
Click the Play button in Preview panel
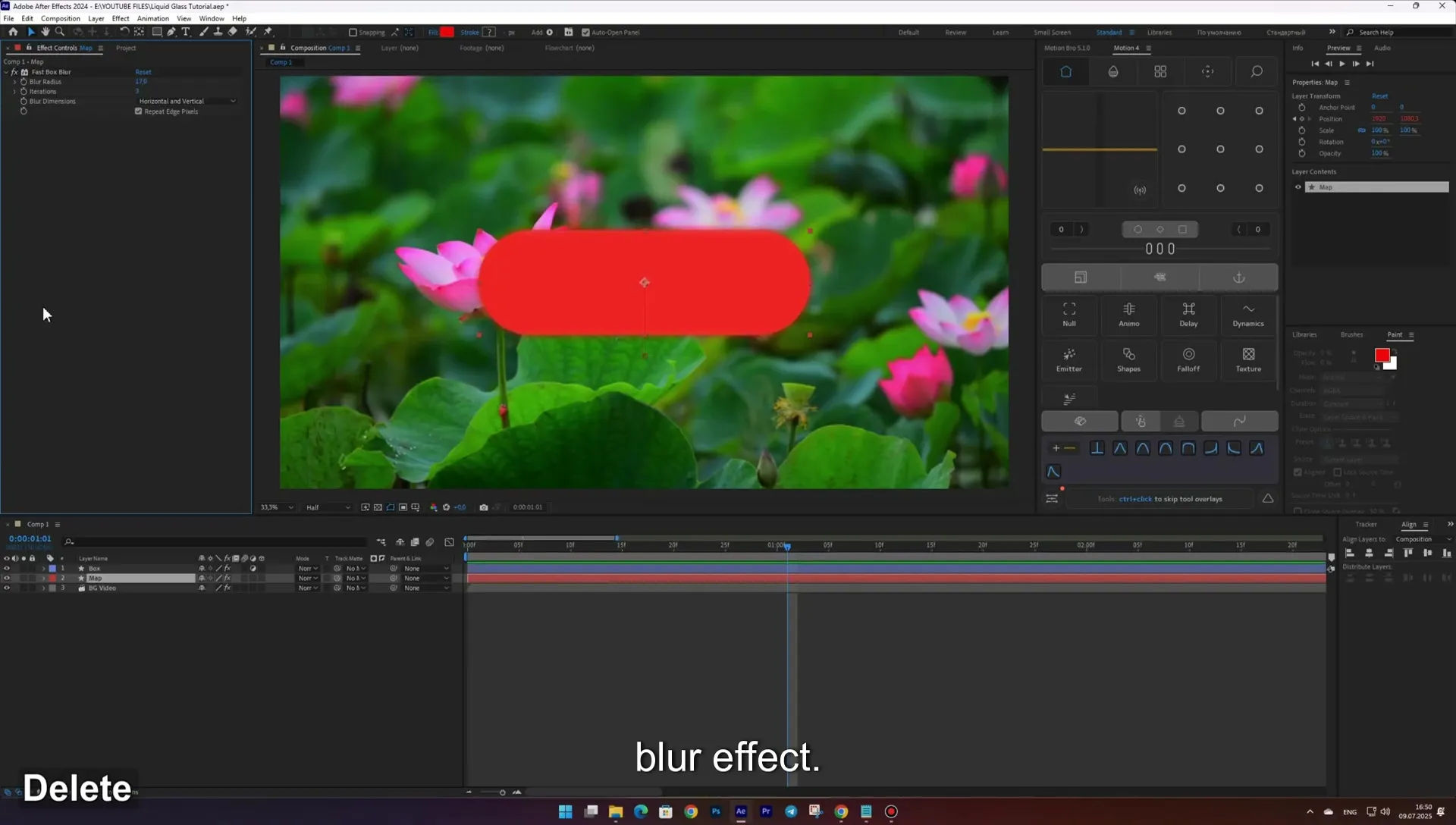[1342, 64]
